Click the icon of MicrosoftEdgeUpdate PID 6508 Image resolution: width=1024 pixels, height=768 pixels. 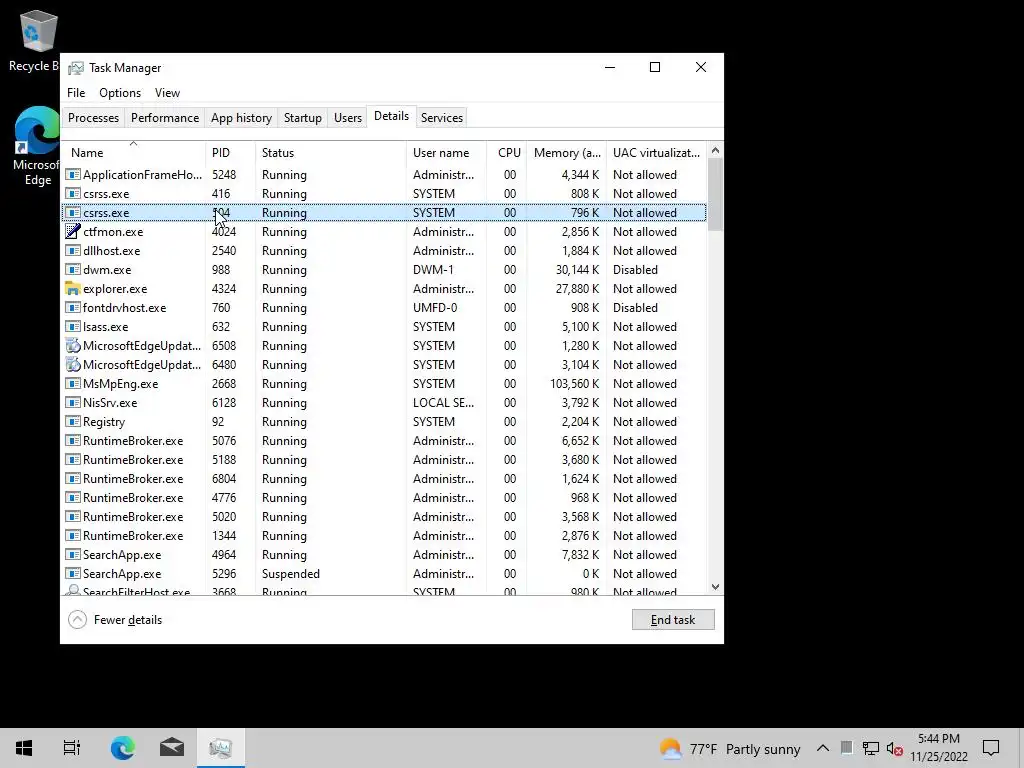[x=73, y=345]
